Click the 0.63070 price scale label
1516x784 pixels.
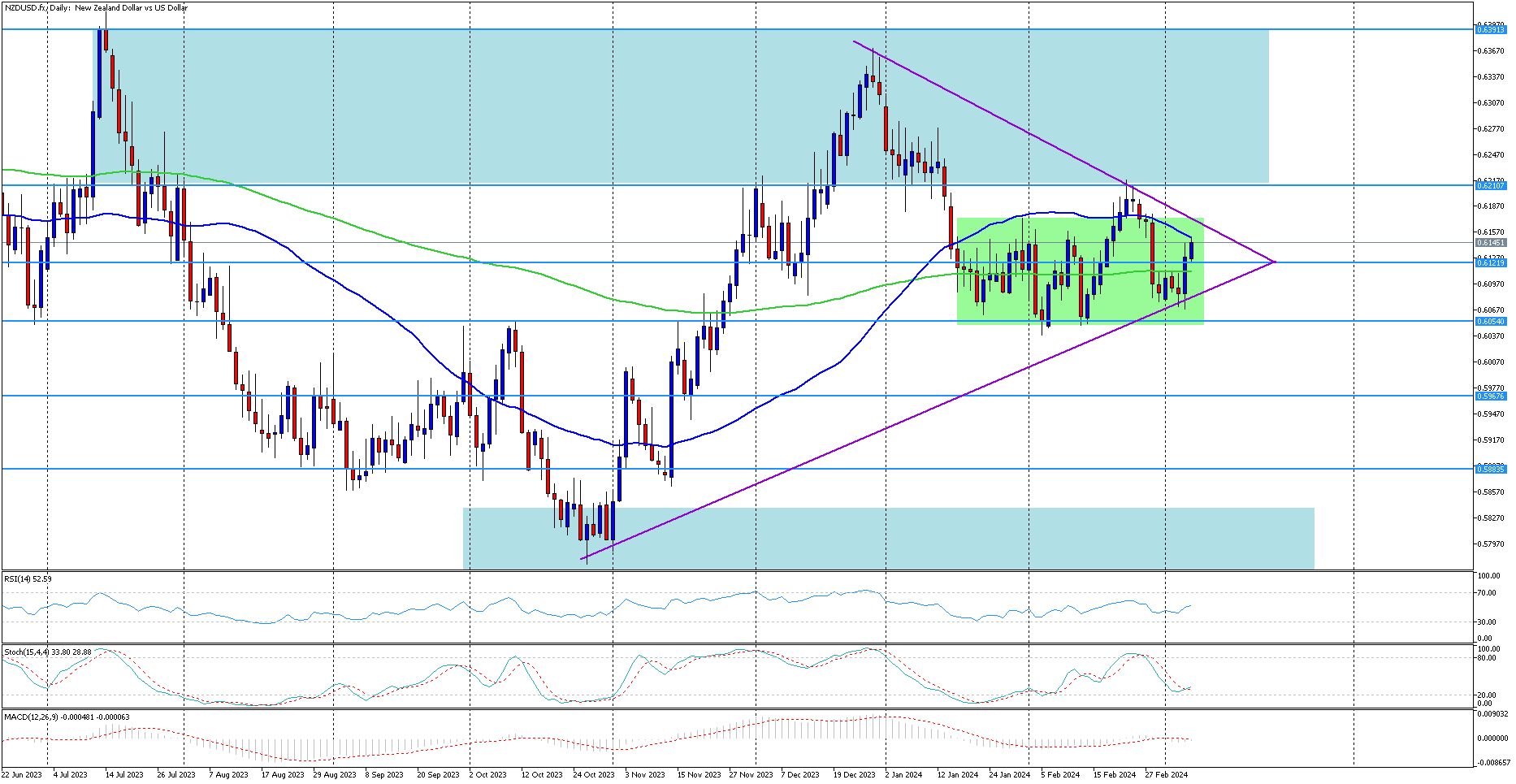click(x=1491, y=103)
